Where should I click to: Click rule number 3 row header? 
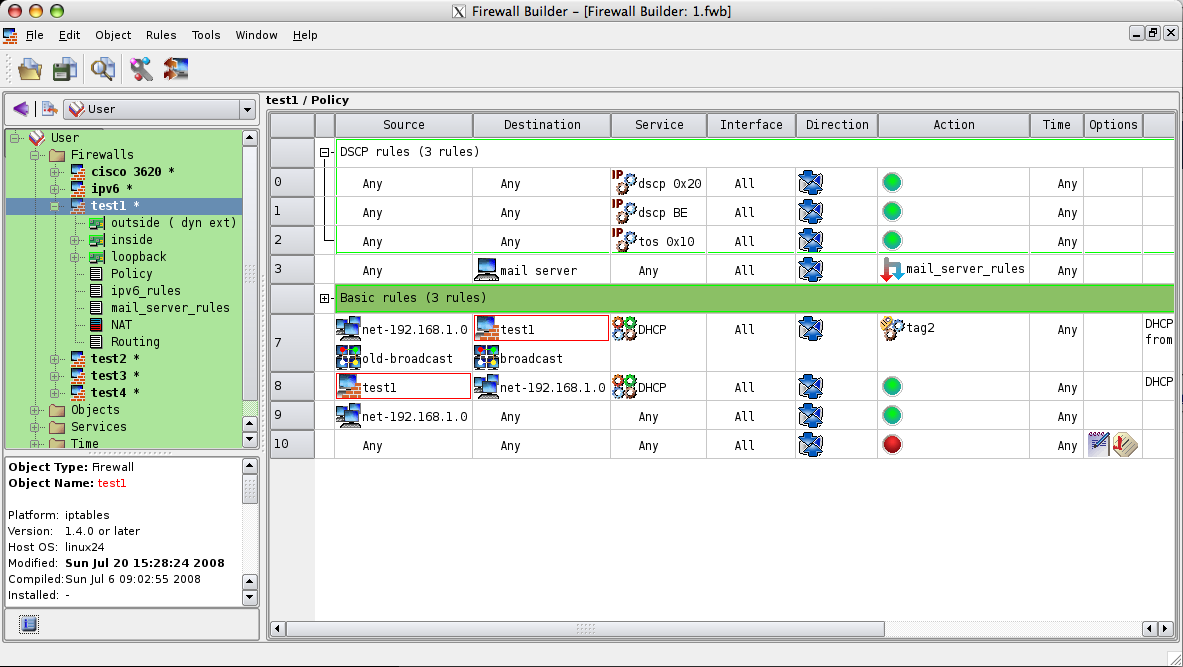coord(292,269)
